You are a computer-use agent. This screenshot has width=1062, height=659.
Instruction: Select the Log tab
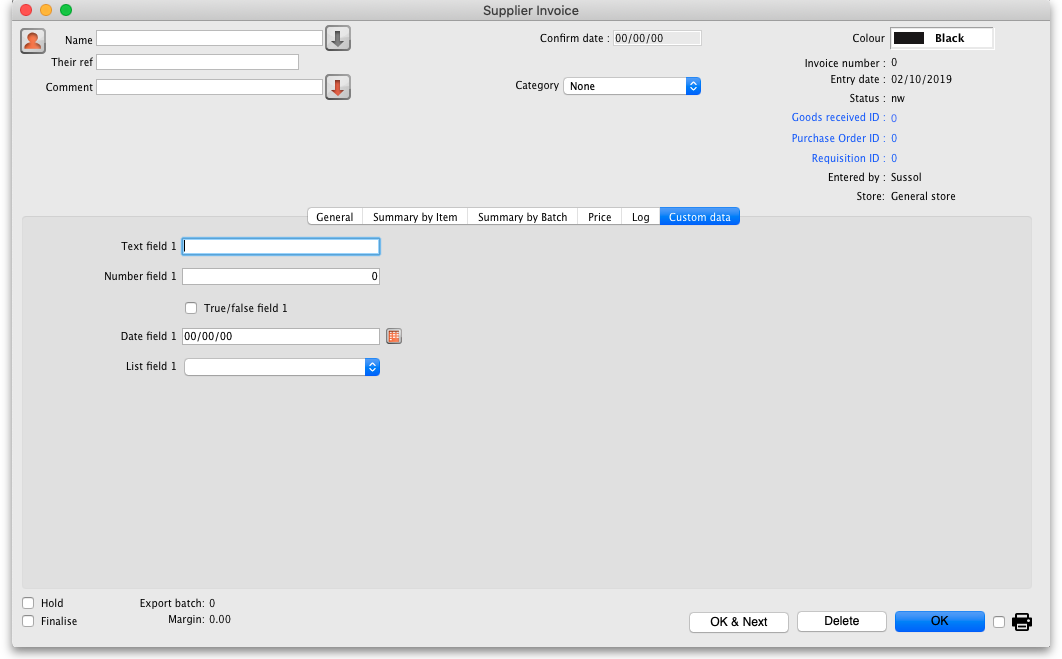click(x=640, y=217)
